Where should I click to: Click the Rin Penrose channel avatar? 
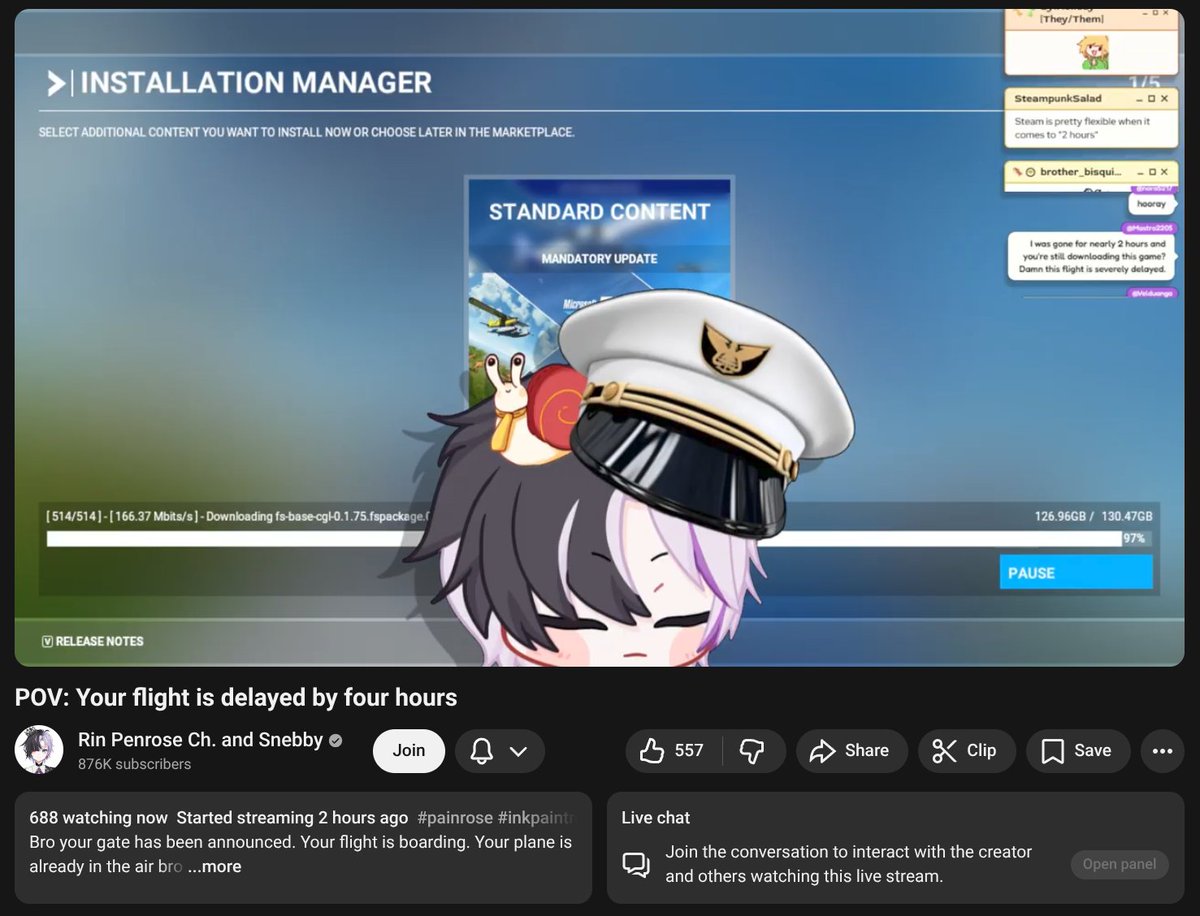(x=40, y=750)
